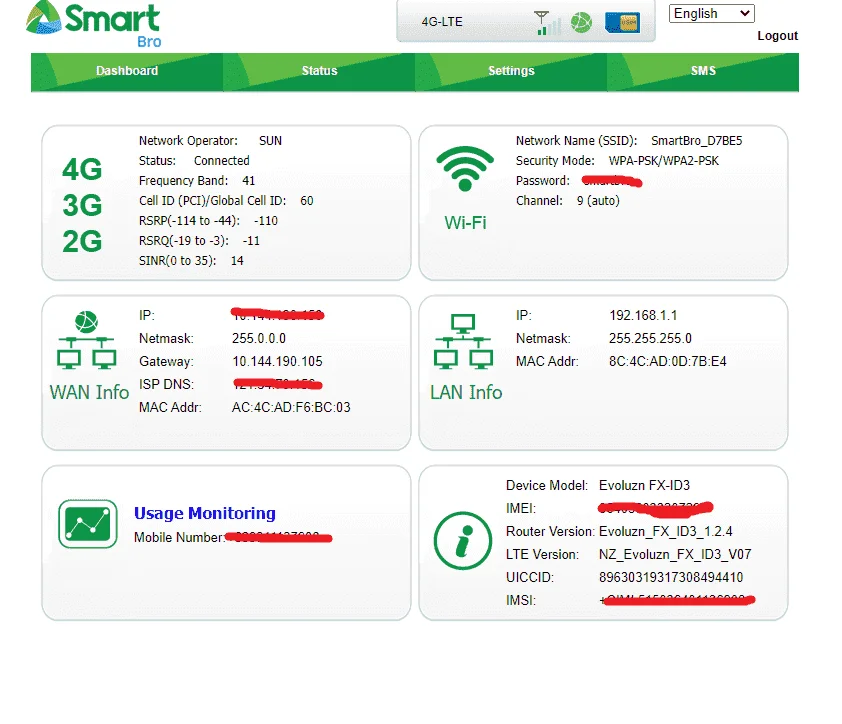
Task: Click the LAN Info network icon
Action: click(463, 341)
